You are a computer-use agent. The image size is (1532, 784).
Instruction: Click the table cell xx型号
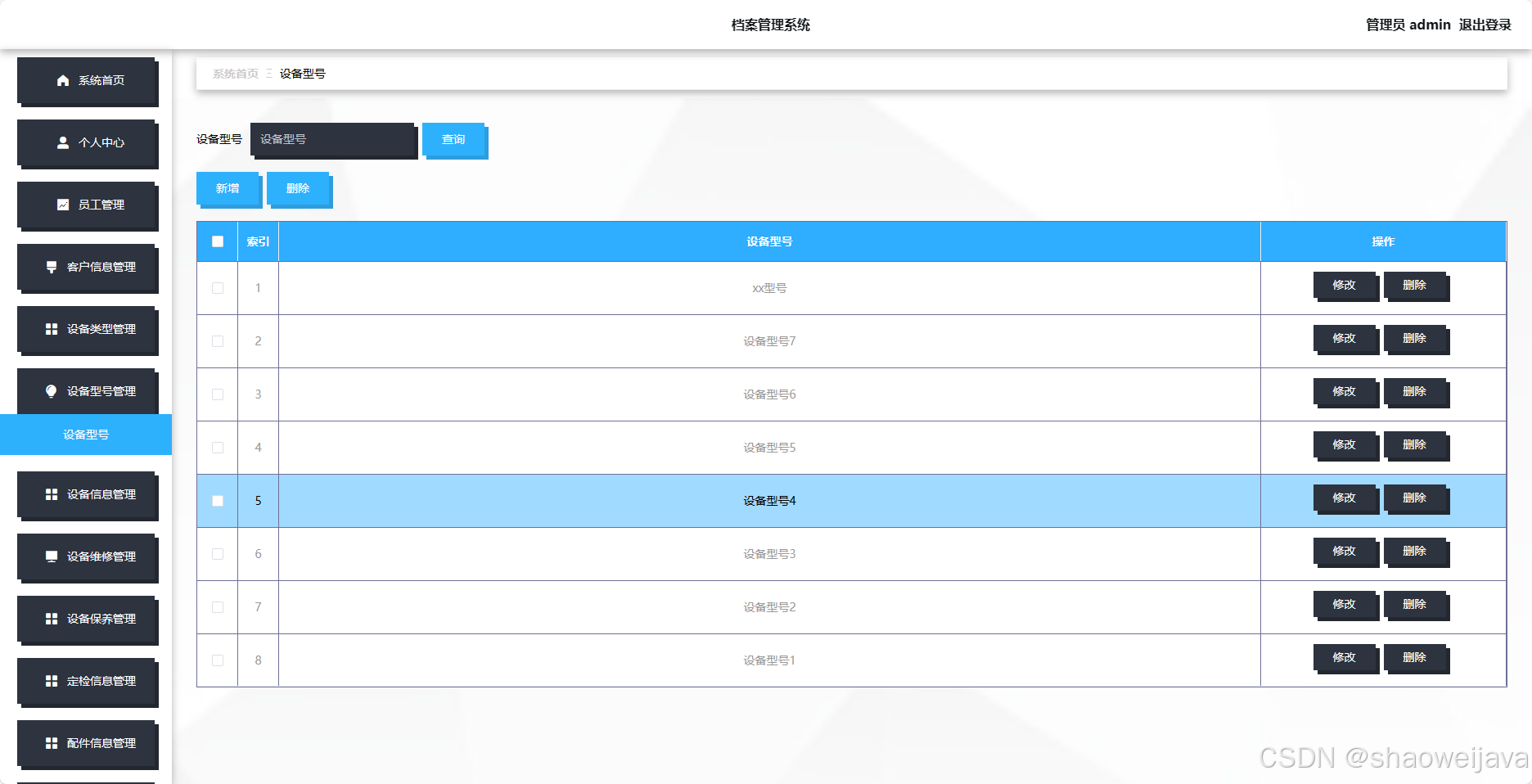tap(769, 288)
